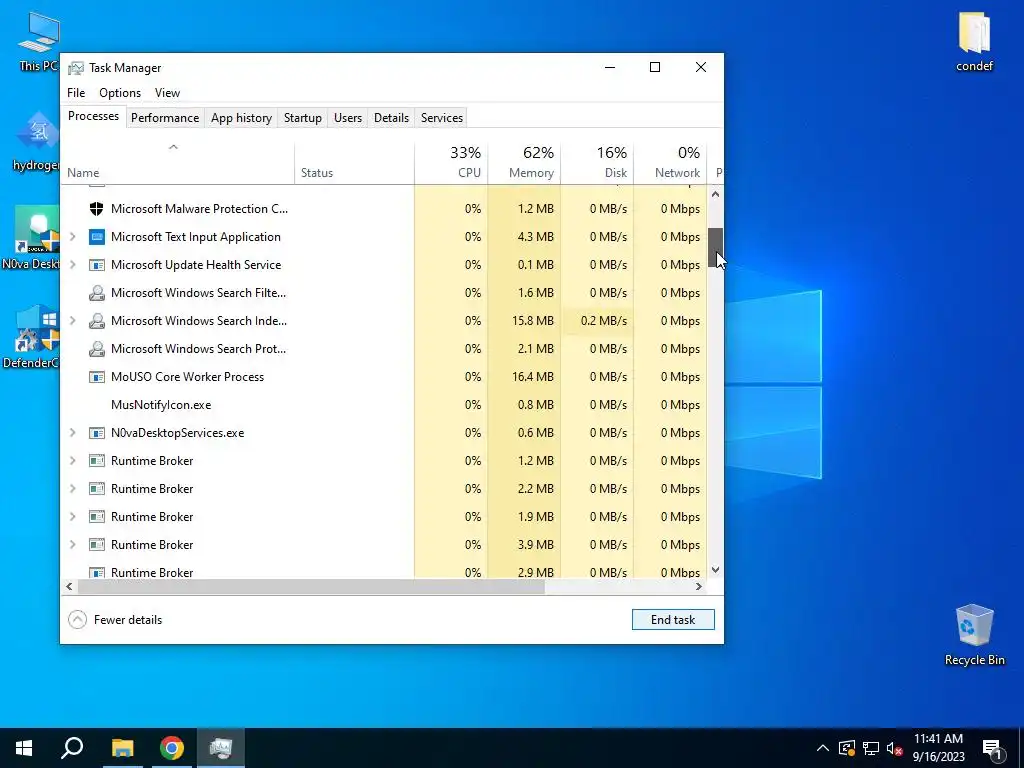Collapse view with Fewer details
This screenshot has width=1024, height=768.
115,620
